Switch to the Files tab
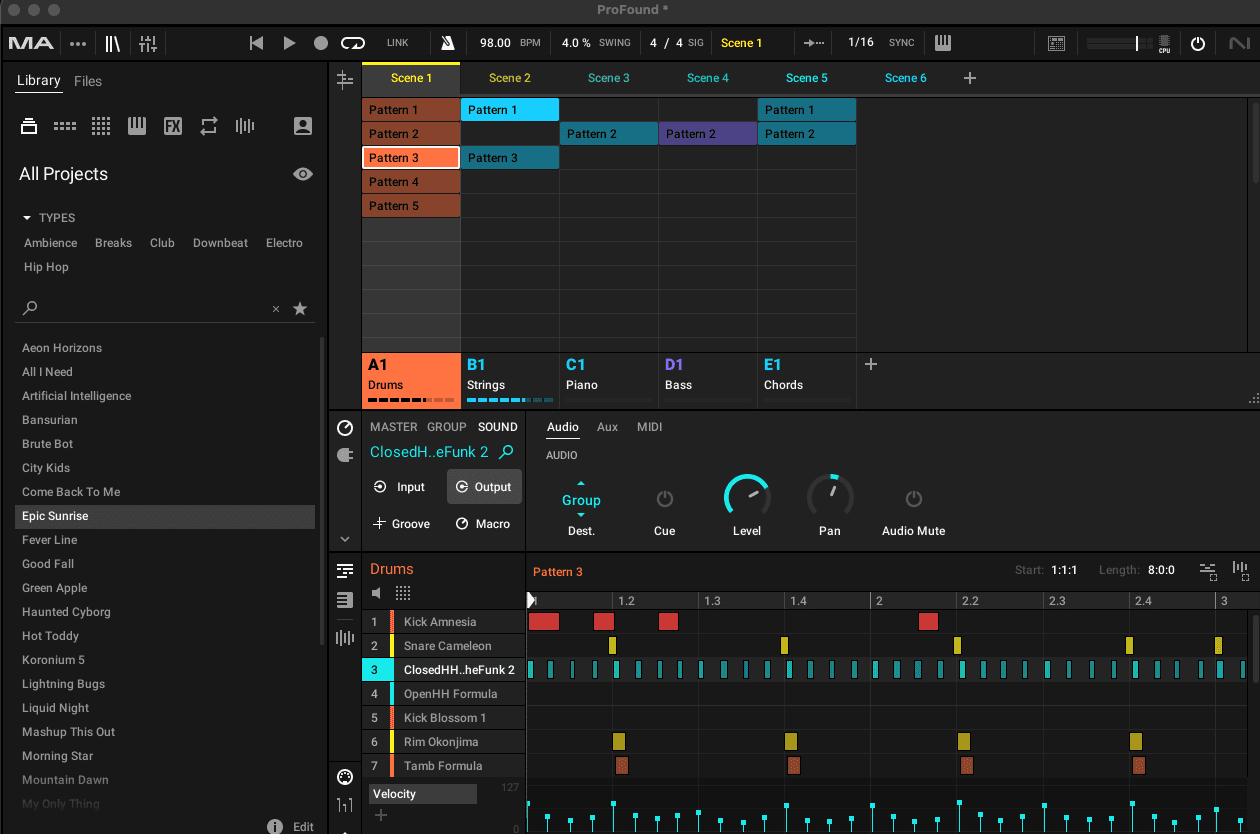The width and height of the screenshot is (1260, 834). 87,81
